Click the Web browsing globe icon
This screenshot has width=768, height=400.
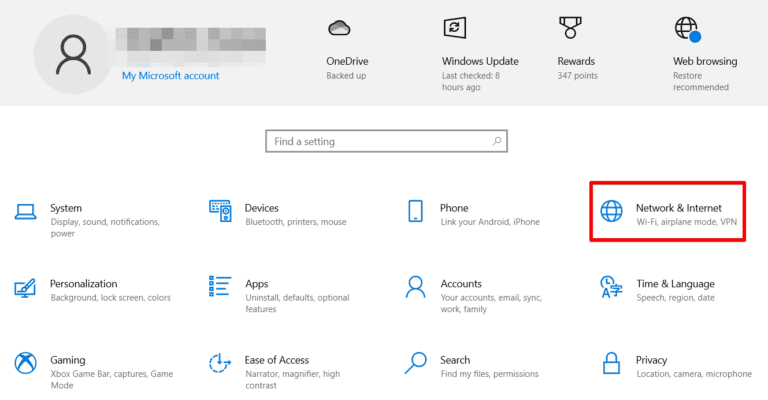pyautogui.click(x=688, y=29)
